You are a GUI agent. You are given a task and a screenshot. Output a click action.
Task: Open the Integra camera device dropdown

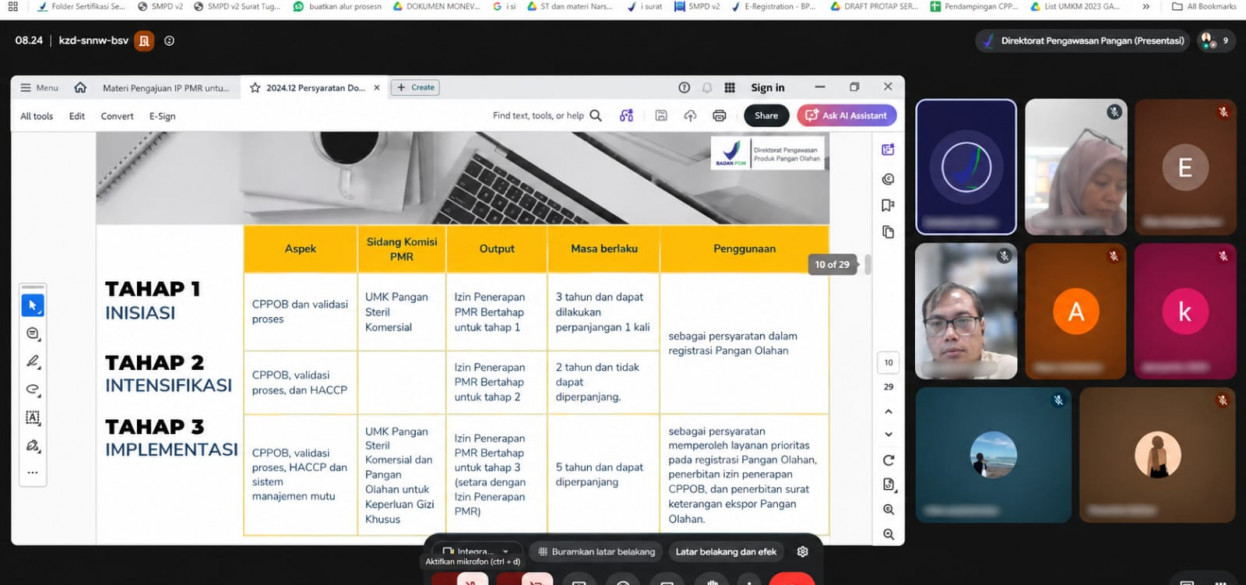tap(477, 551)
